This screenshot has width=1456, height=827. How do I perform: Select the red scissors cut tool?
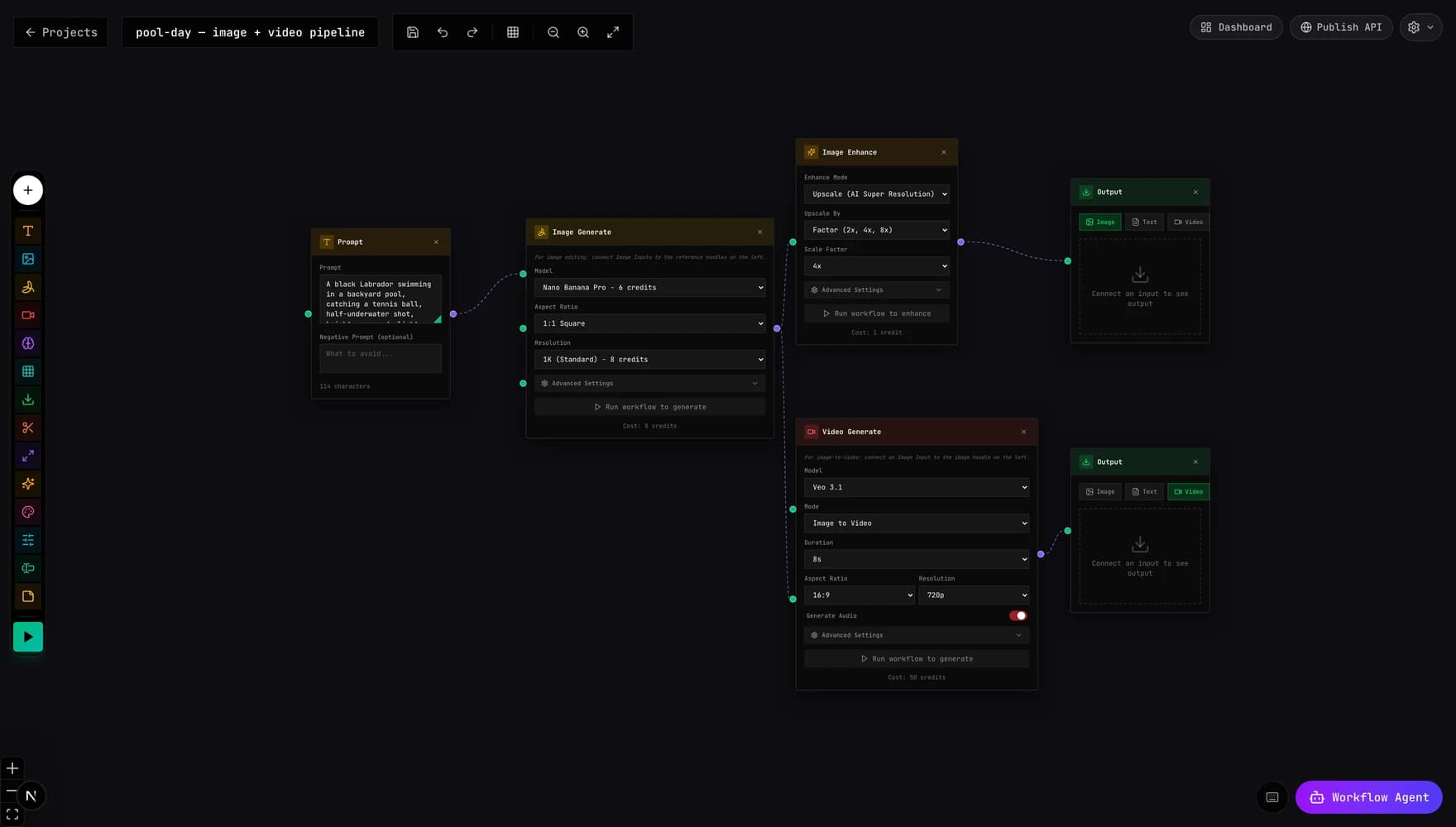pyautogui.click(x=28, y=428)
